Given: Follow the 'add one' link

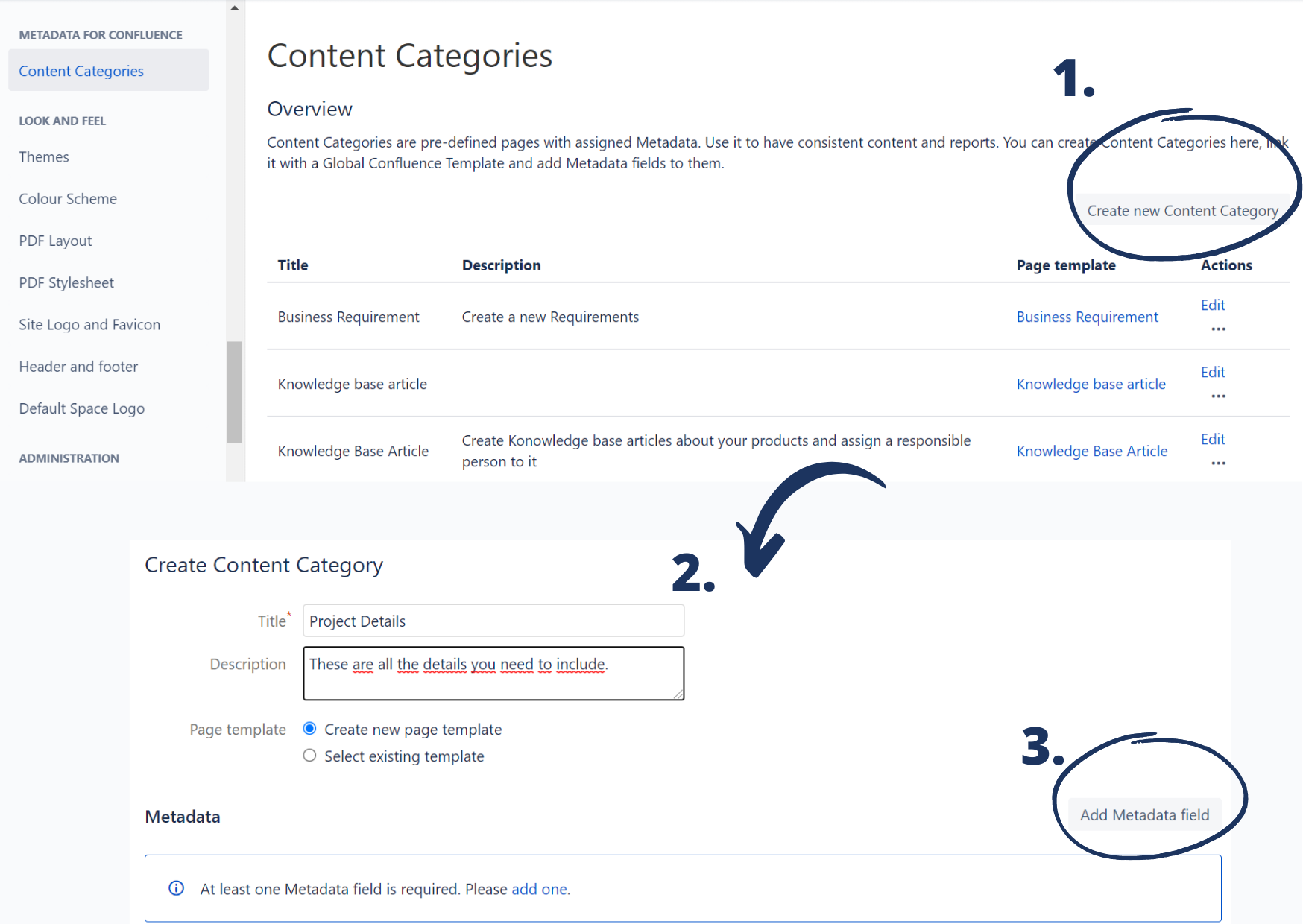Looking at the screenshot, I should click(539, 889).
